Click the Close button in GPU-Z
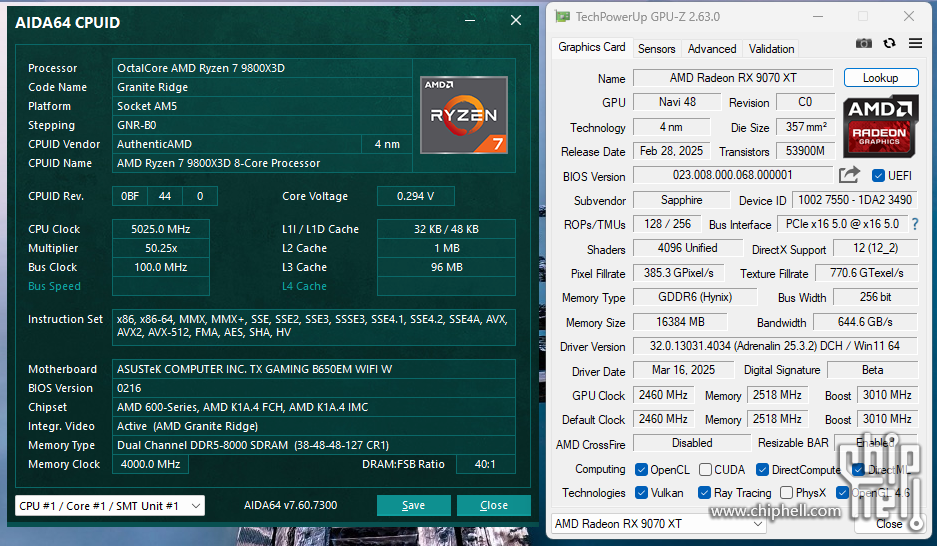The image size is (937, 546). [x=889, y=524]
